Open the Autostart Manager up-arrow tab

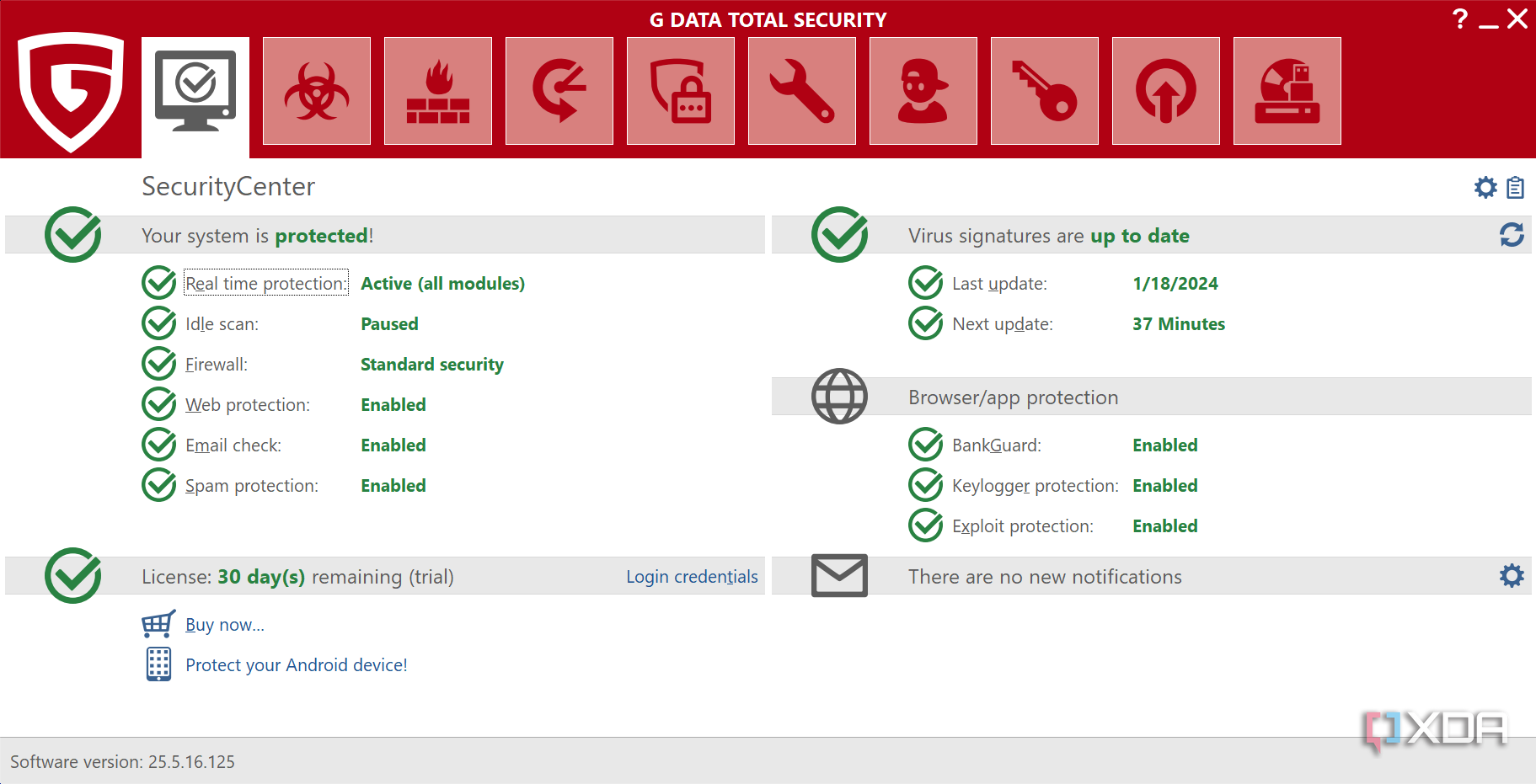point(1166,91)
